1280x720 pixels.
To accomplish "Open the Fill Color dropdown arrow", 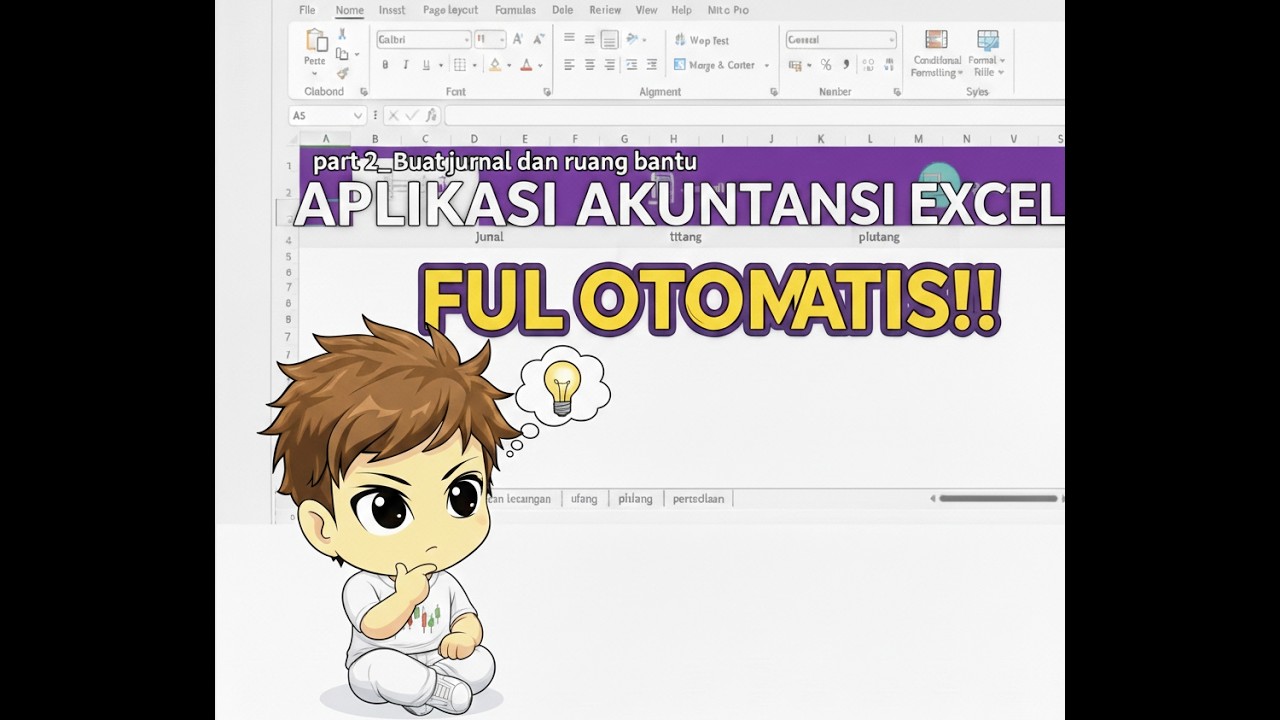I will click(x=508, y=66).
